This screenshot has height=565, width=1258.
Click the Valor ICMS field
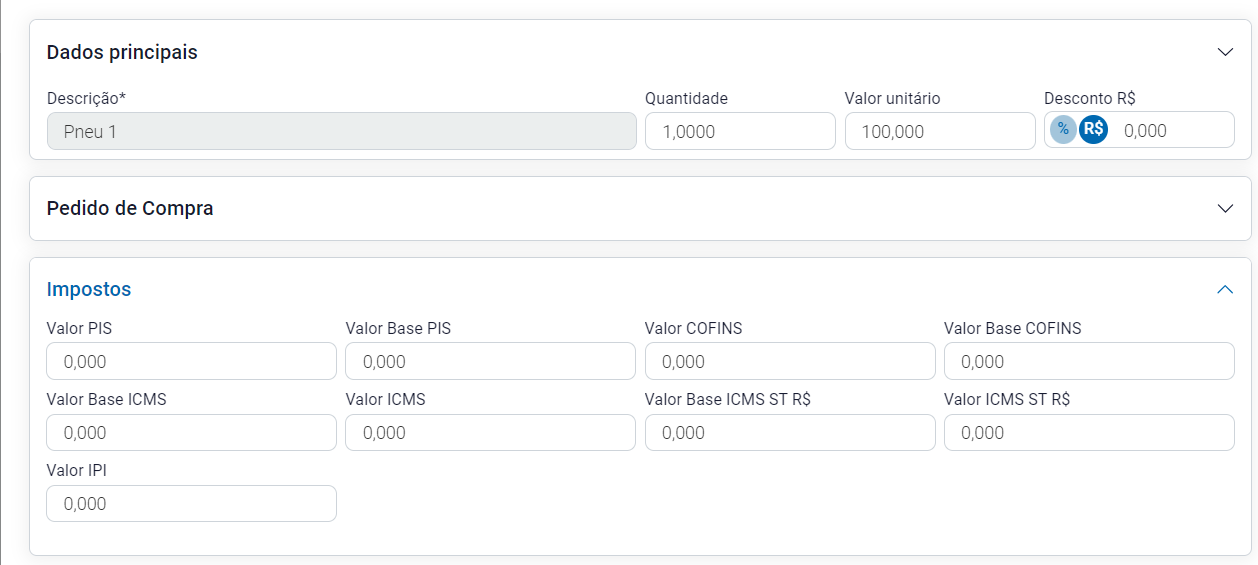tap(490, 433)
